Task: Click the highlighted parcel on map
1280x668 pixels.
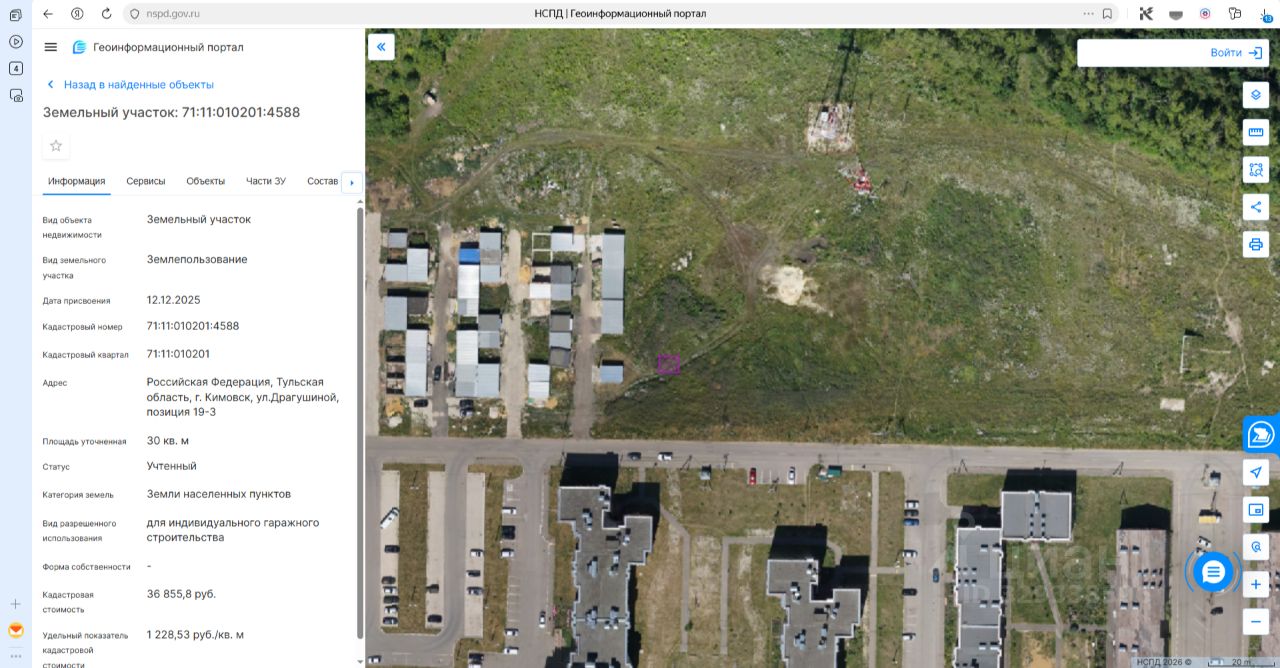Action: pyautogui.click(x=668, y=365)
